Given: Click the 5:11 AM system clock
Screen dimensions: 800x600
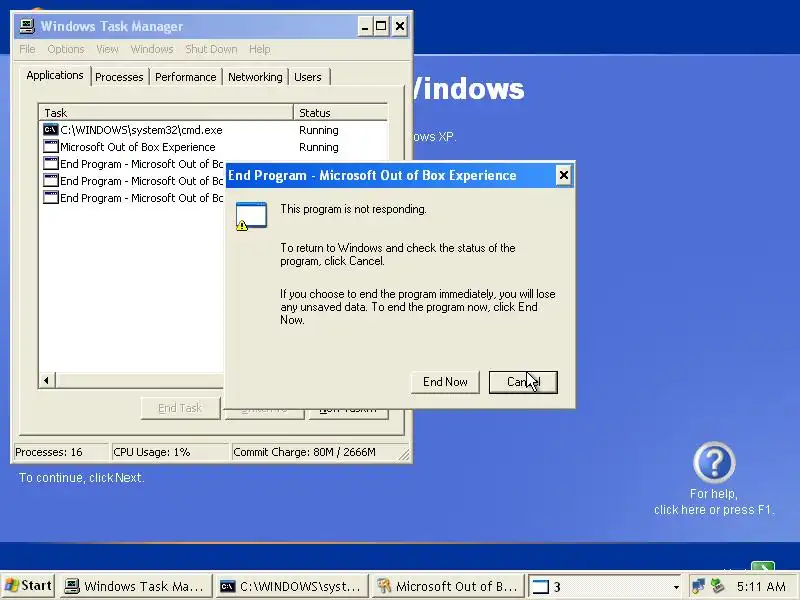Looking at the screenshot, I should 761,586.
